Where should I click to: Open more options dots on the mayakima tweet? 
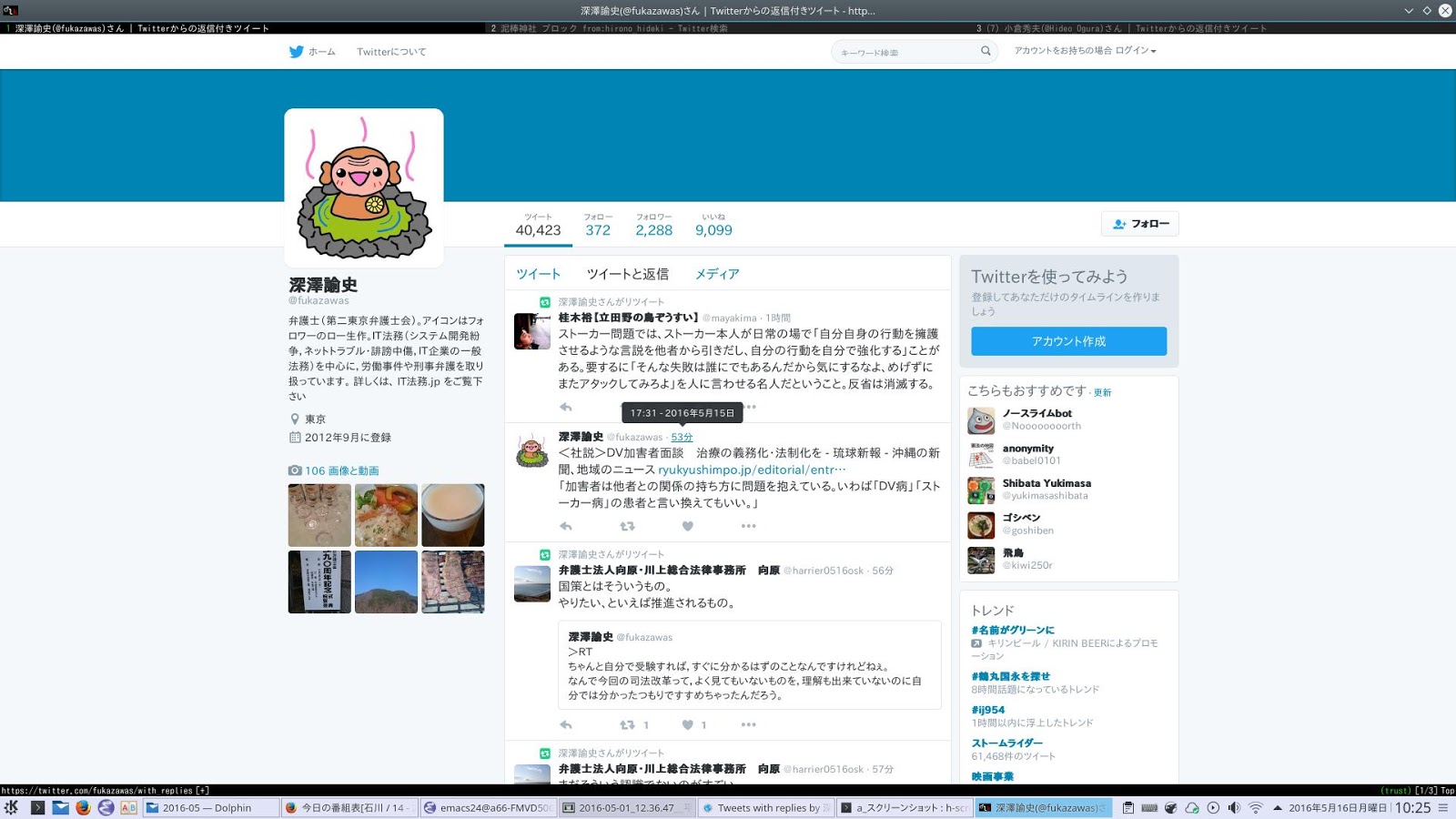click(x=751, y=407)
